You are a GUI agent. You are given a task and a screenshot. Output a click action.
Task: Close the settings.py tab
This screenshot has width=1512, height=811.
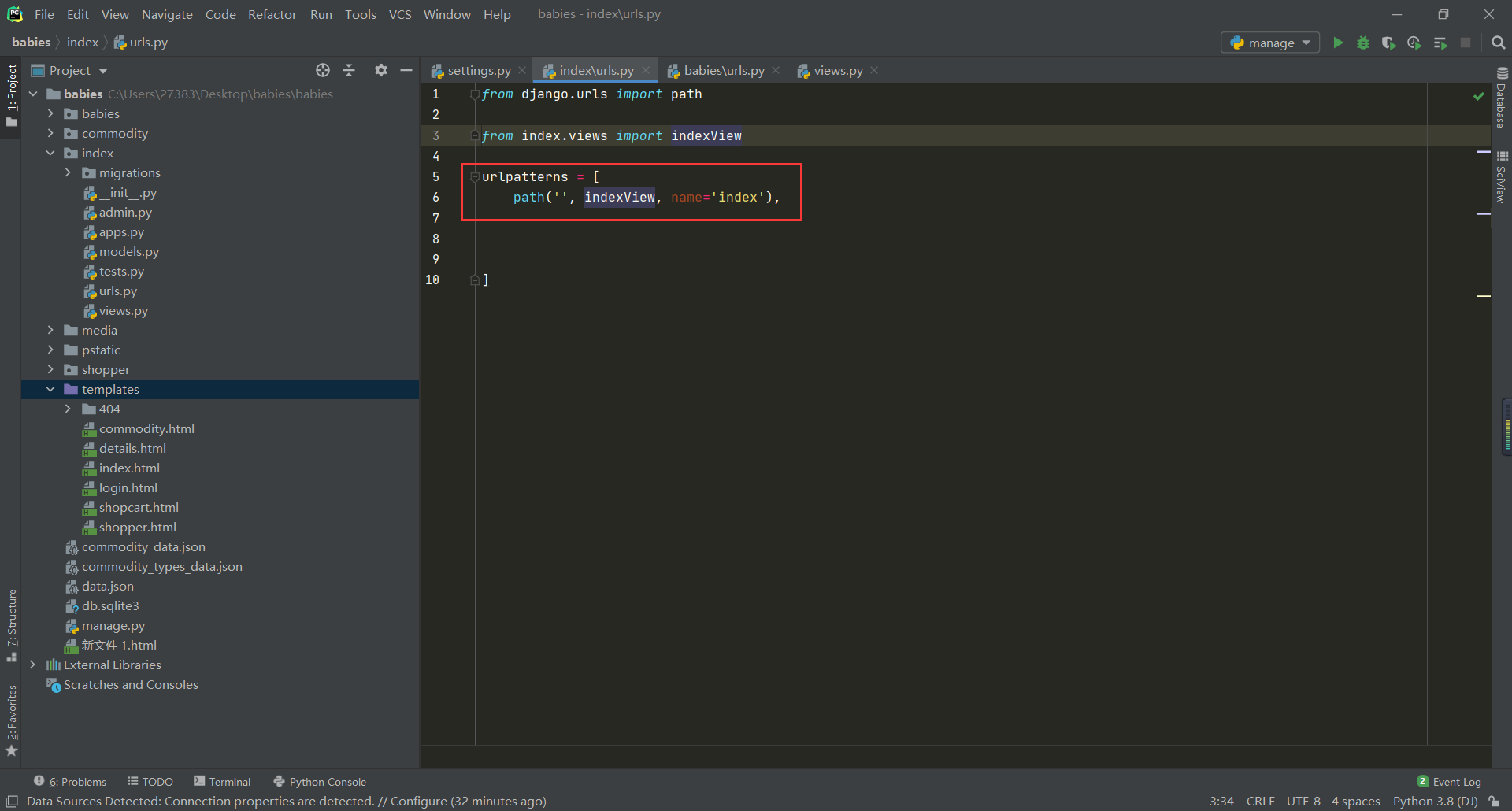tap(522, 70)
